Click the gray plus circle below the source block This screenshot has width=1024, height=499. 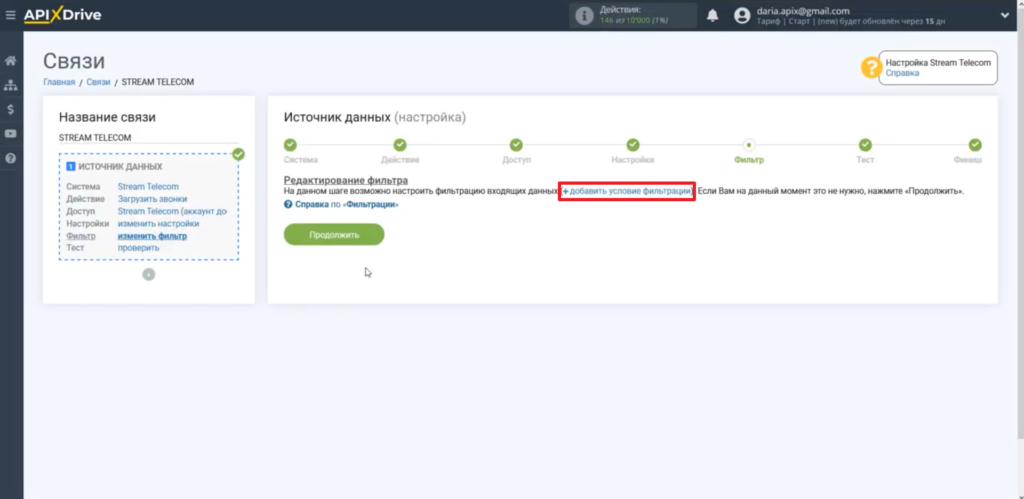tap(148, 274)
